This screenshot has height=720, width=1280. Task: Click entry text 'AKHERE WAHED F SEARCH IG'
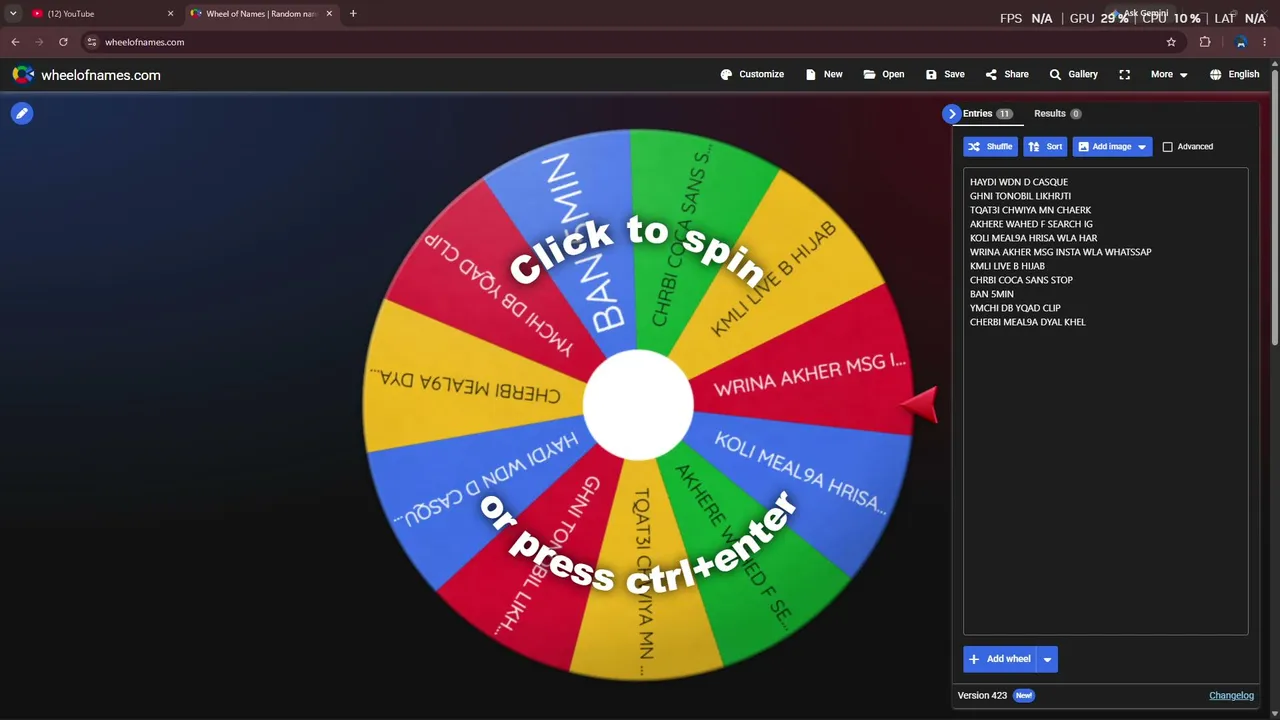pyautogui.click(x=1031, y=224)
